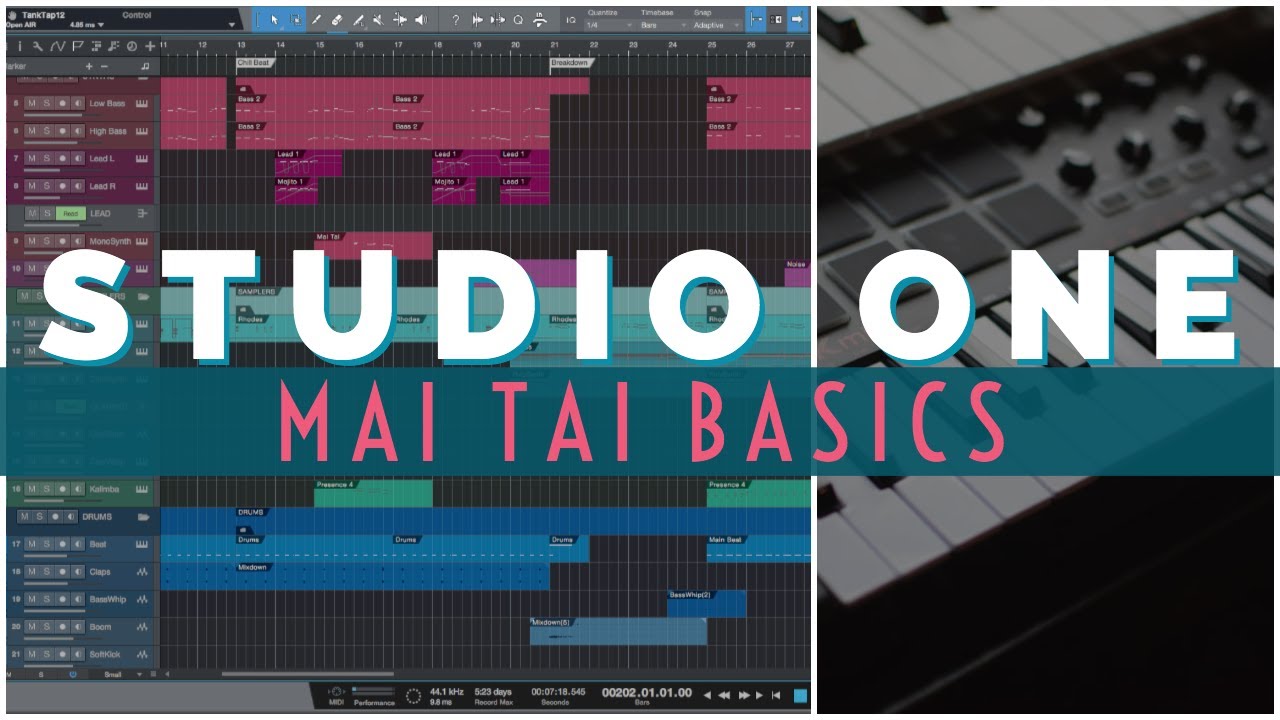This screenshot has height=720, width=1280.
Task: Adjust the Performance meter bar
Action: click(x=375, y=691)
